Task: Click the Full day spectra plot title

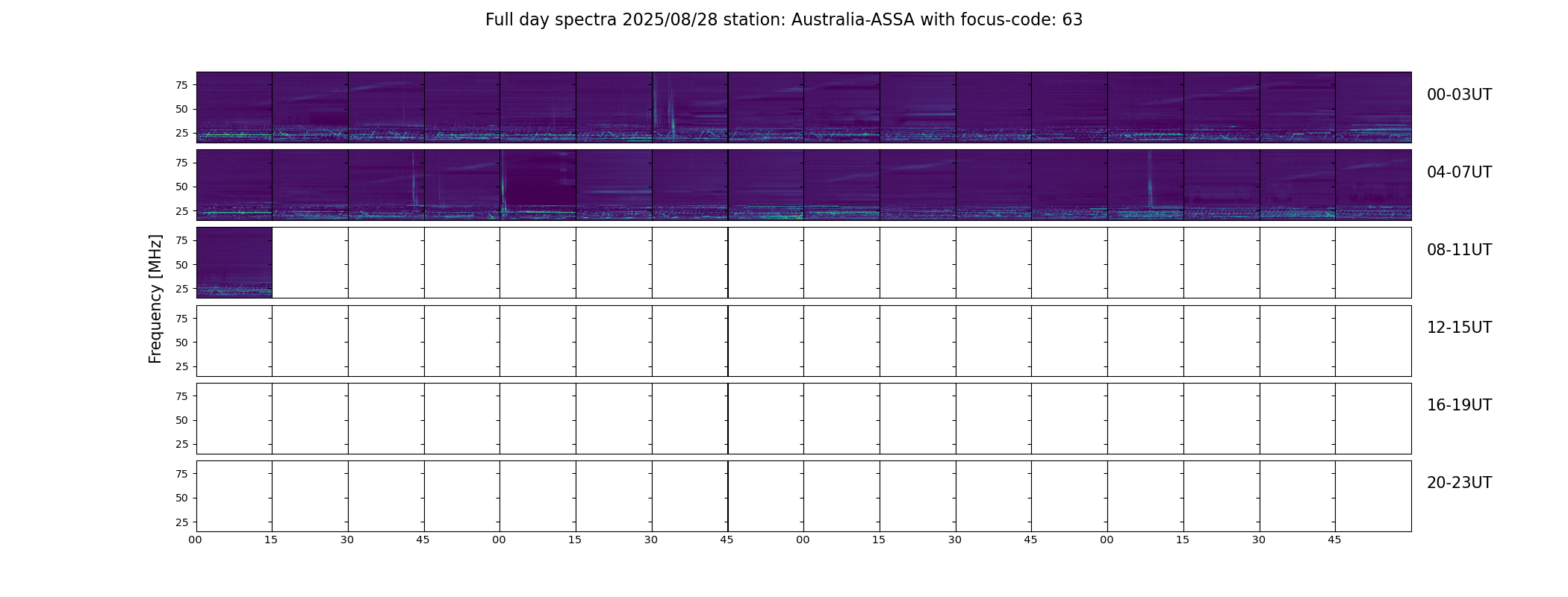Action: (x=784, y=20)
